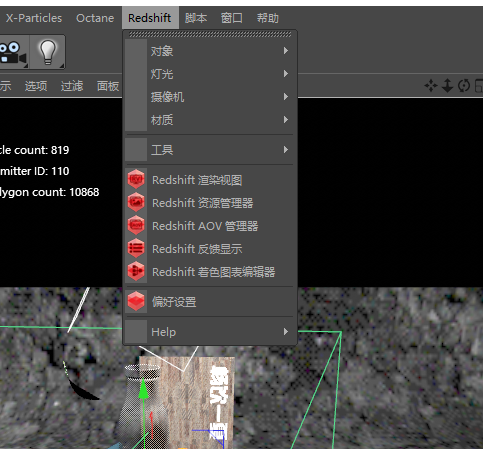Open Redshift 渲染视图
This screenshot has height=449, width=483.
pos(210,180)
